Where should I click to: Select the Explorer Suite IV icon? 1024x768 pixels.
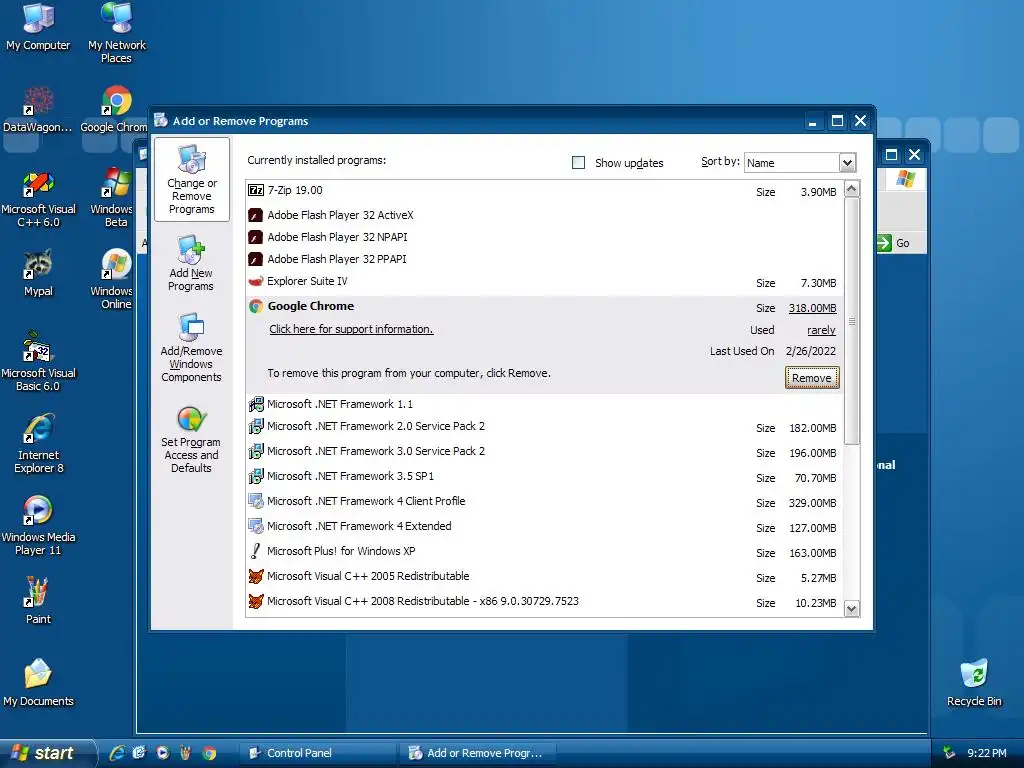256,281
